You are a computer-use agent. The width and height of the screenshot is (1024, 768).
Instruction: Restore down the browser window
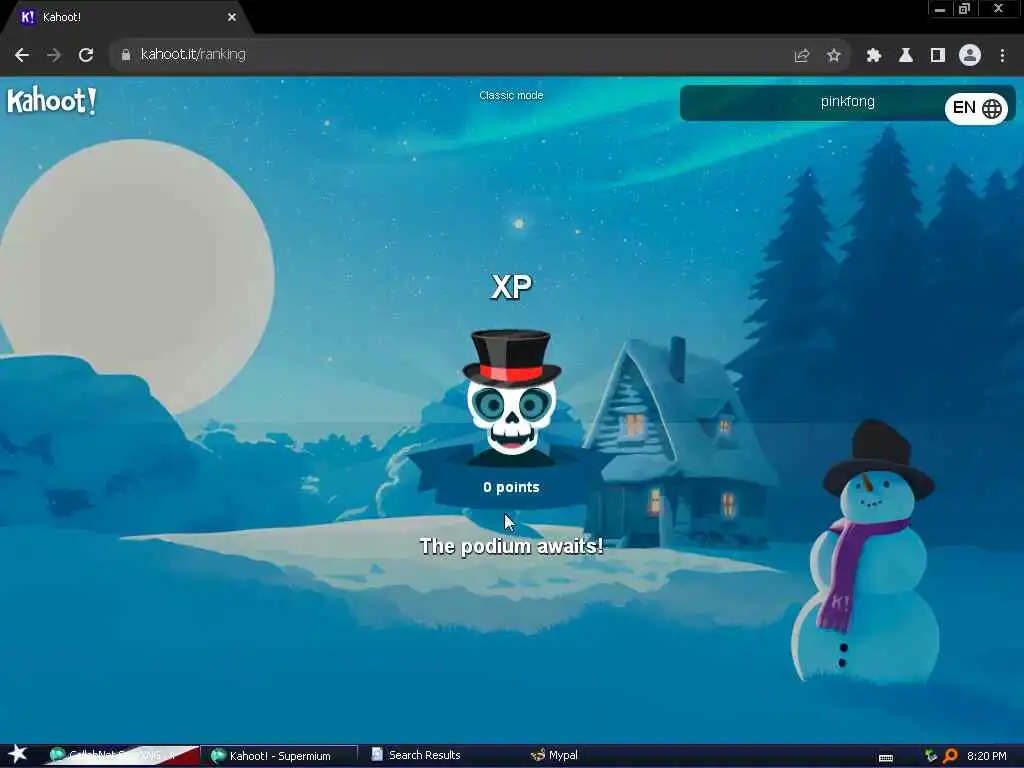pos(964,9)
